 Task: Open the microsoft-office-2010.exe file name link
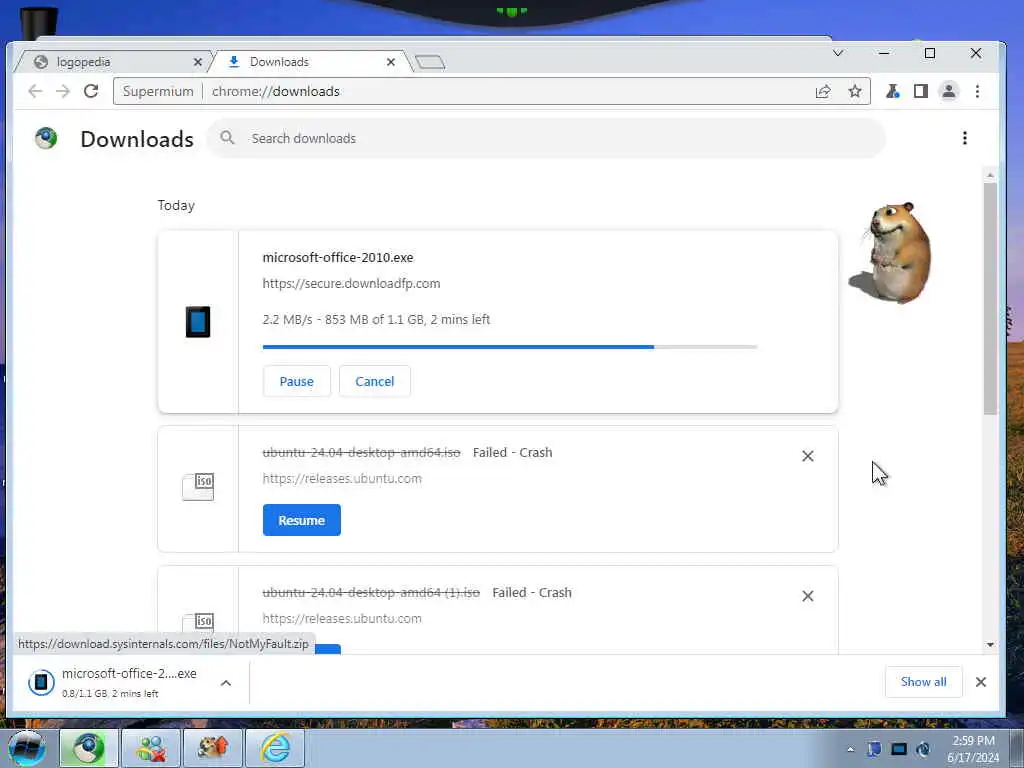click(x=338, y=257)
